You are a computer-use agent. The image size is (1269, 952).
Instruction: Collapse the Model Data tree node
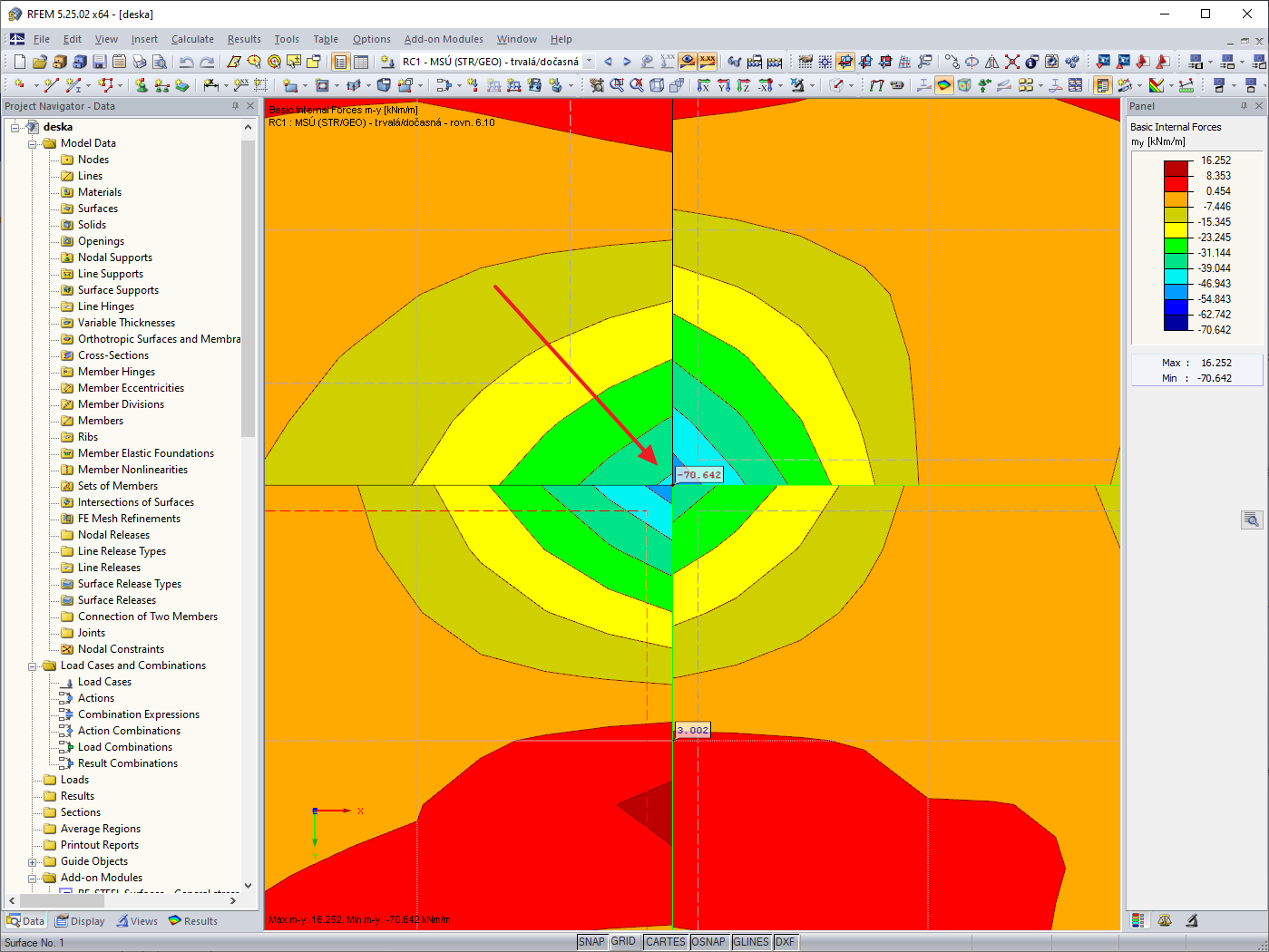33,143
